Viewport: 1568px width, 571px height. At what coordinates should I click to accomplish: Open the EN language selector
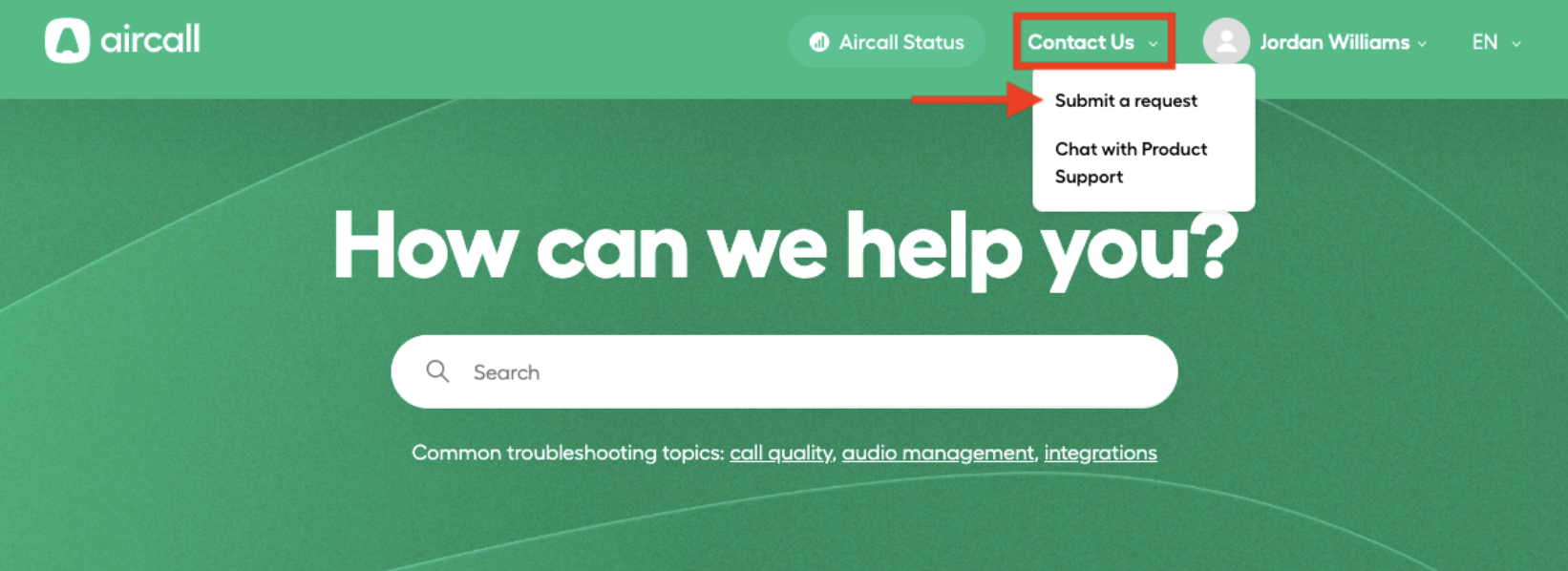pyautogui.click(x=1495, y=42)
